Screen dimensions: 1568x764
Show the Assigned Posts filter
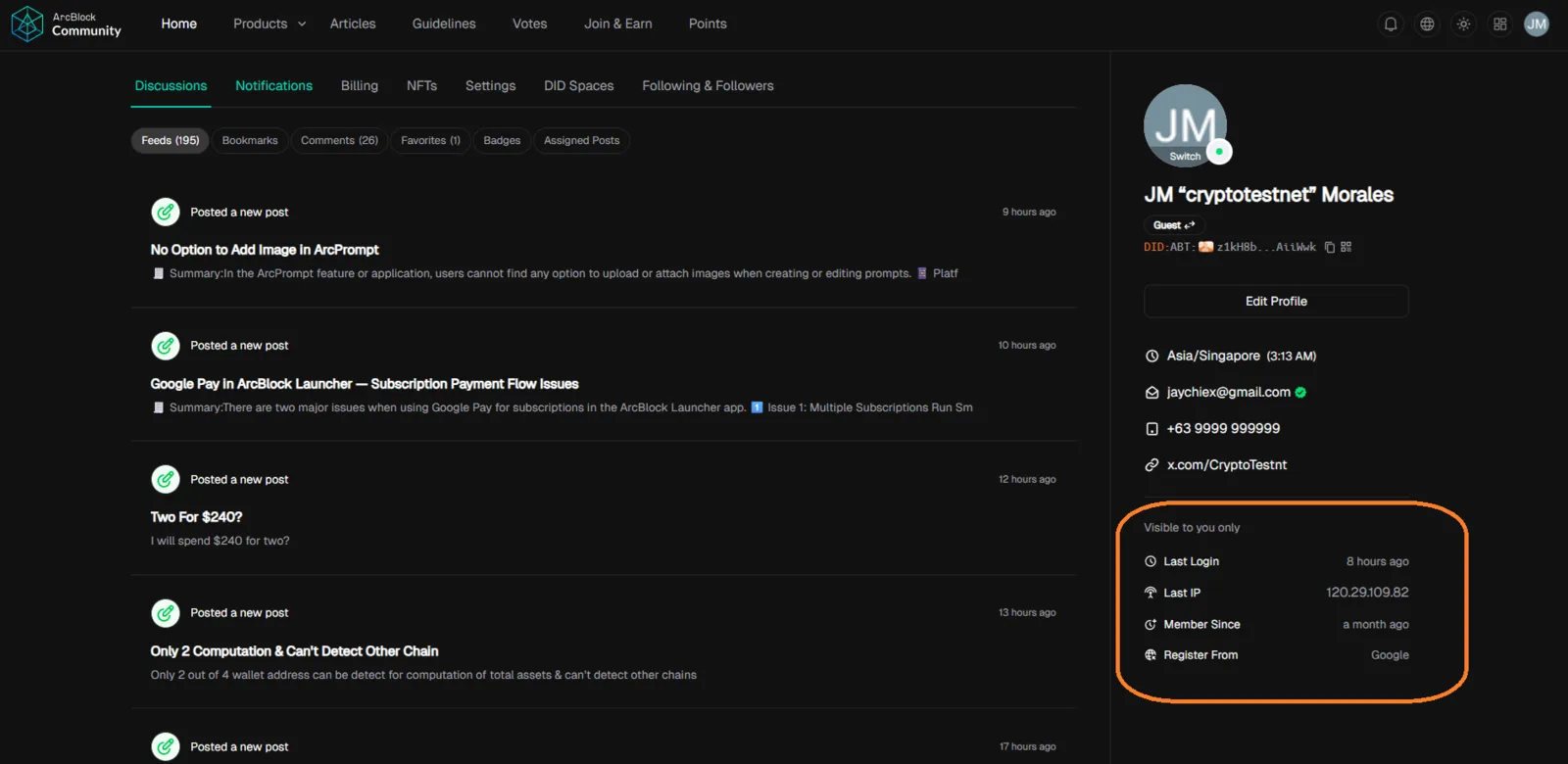(582, 141)
